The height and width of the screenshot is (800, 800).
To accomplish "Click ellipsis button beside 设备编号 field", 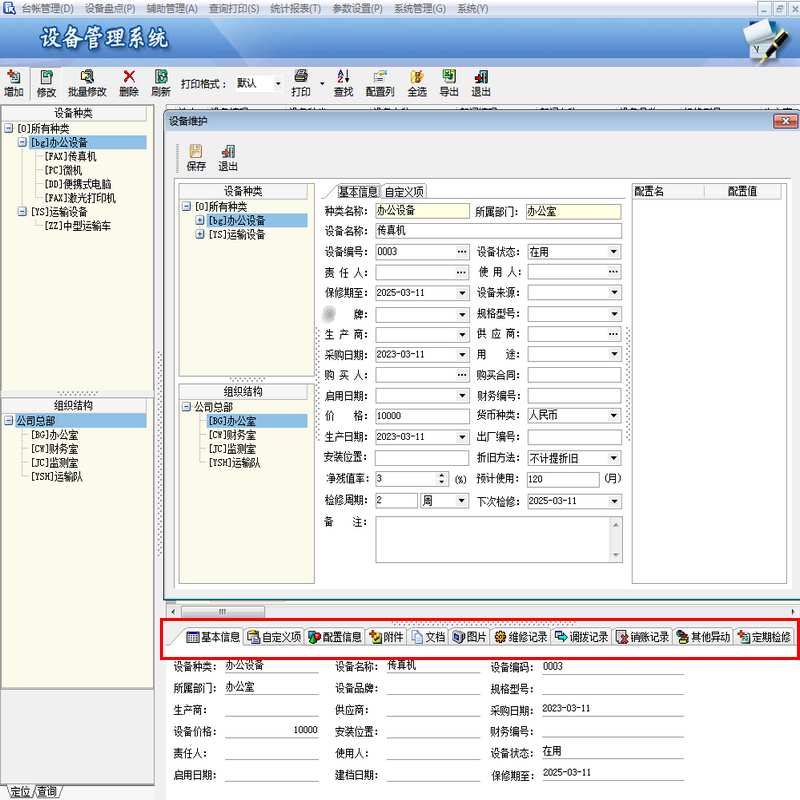I will tap(462, 252).
